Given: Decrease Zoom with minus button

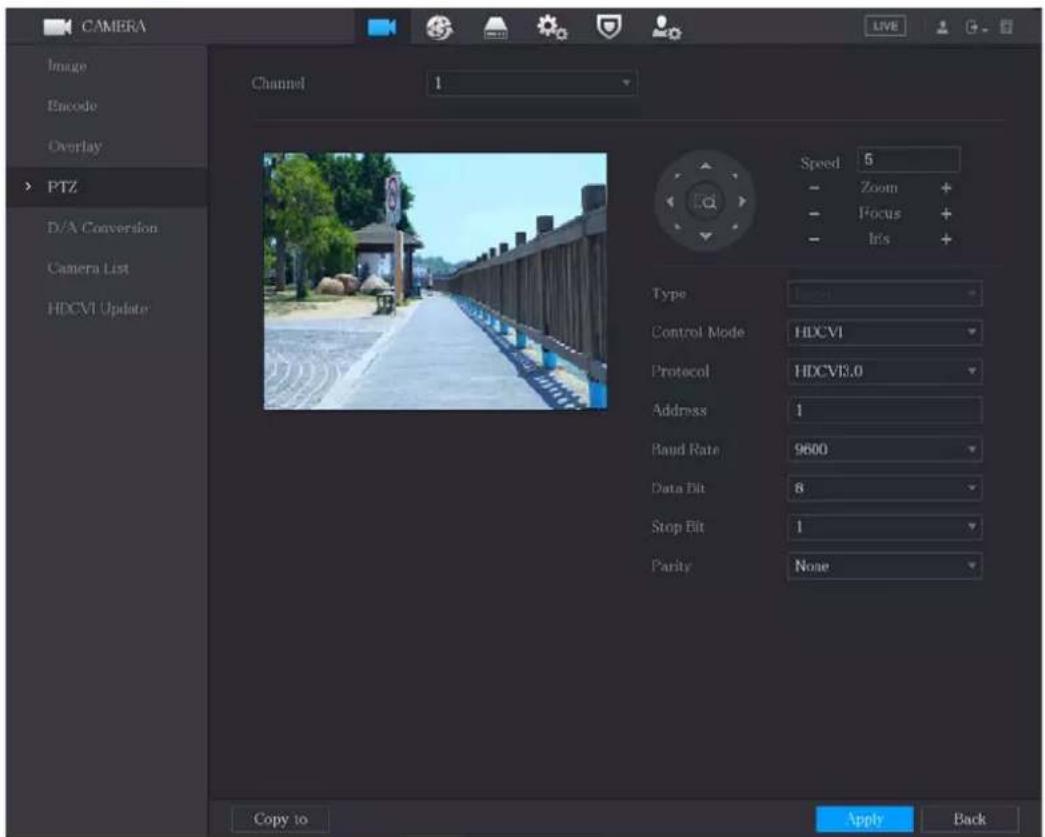Looking at the screenshot, I should (x=814, y=188).
